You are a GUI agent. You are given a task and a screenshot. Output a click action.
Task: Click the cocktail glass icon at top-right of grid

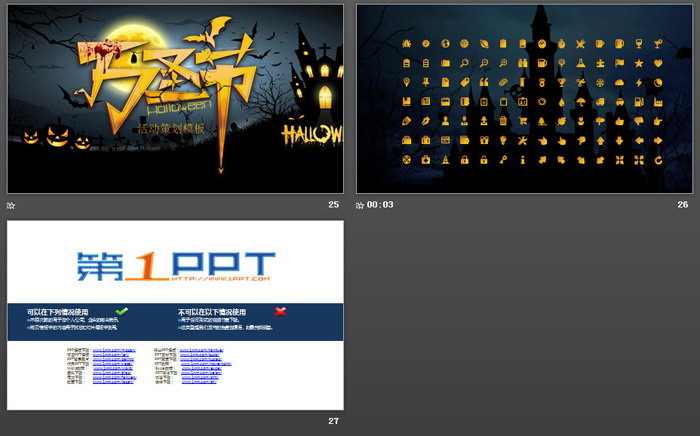[658, 43]
